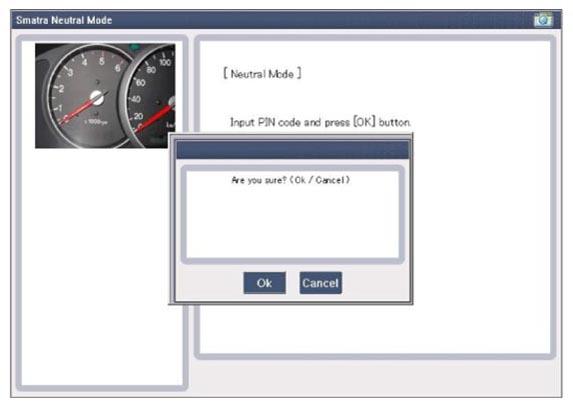Image resolution: width=573 pixels, height=407 pixels.
Task: Click the Smatra Neutral Mode window title
Action: click(64, 20)
